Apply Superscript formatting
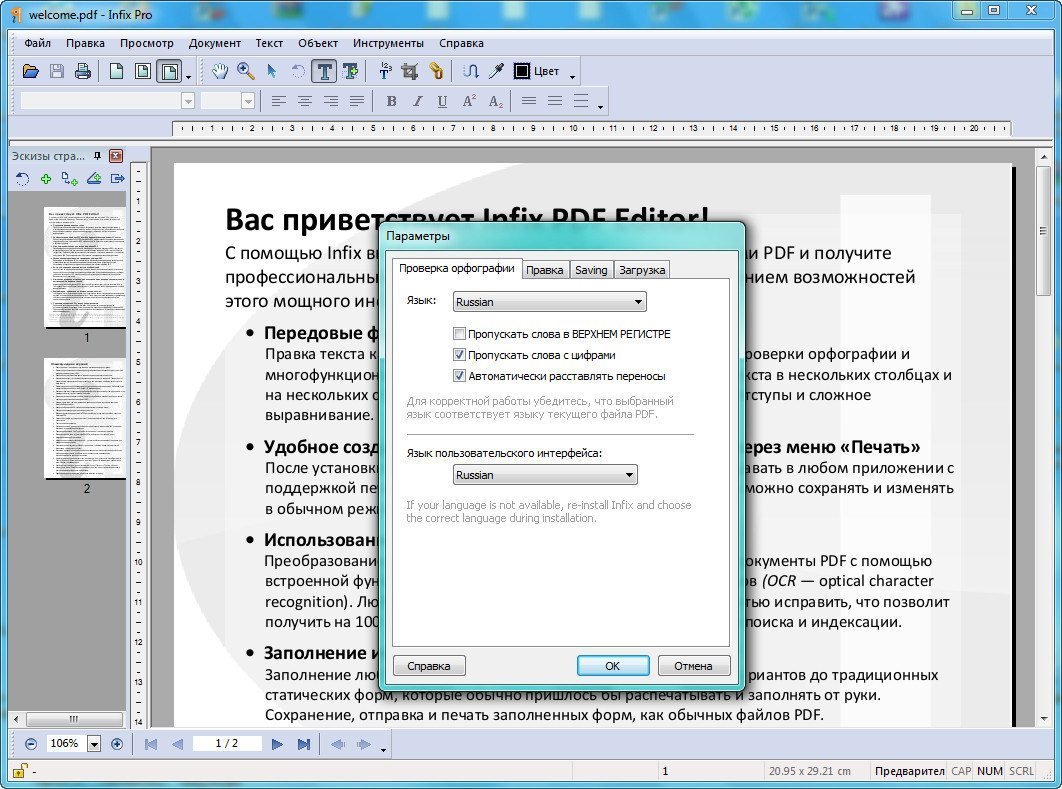This screenshot has height=789, width=1062. tap(469, 102)
